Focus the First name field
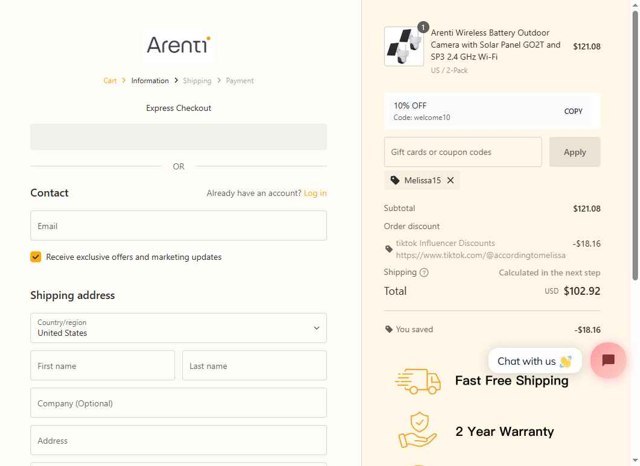The height and width of the screenshot is (466, 640). 102,366
